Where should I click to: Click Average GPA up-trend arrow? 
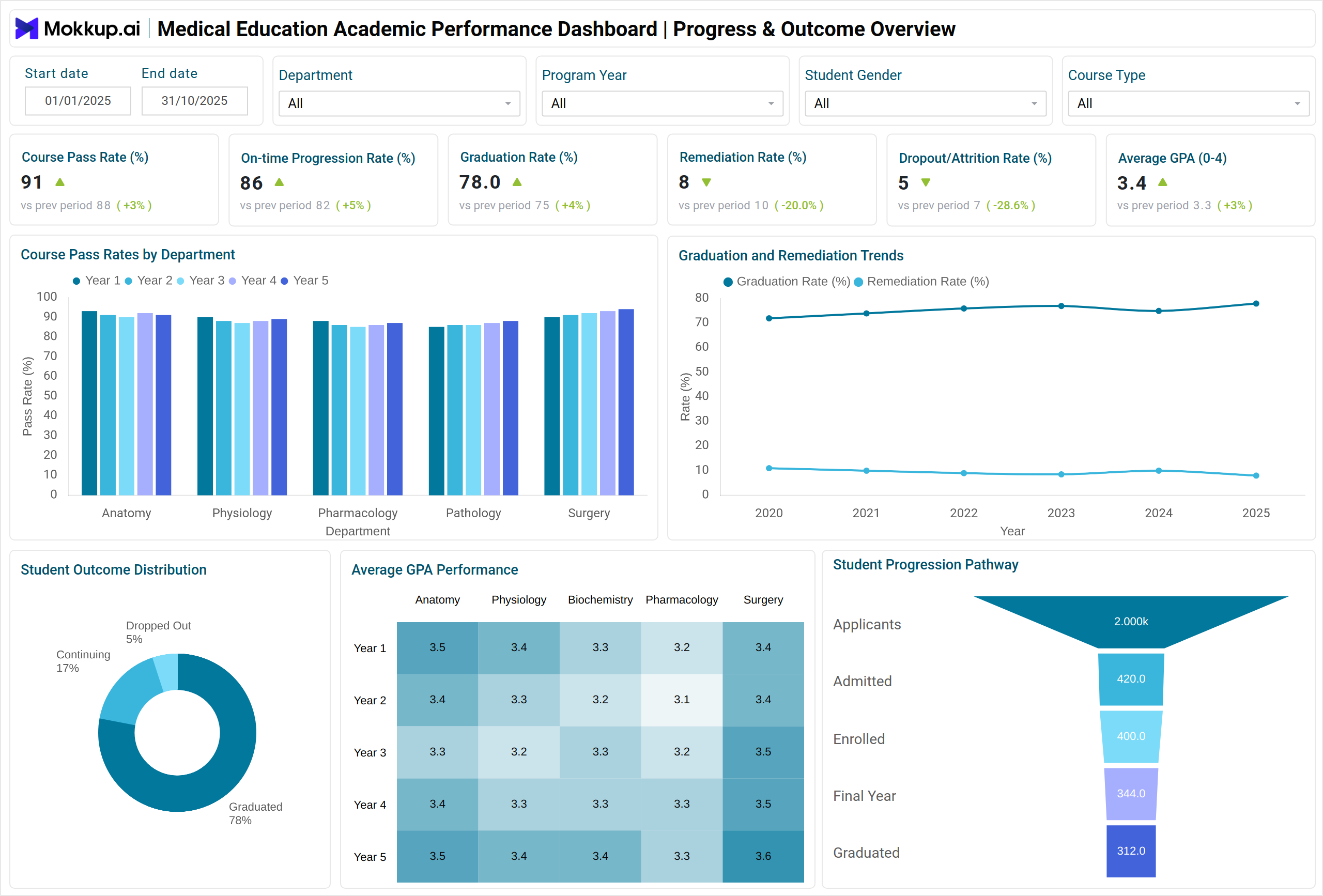pyautogui.click(x=1162, y=182)
